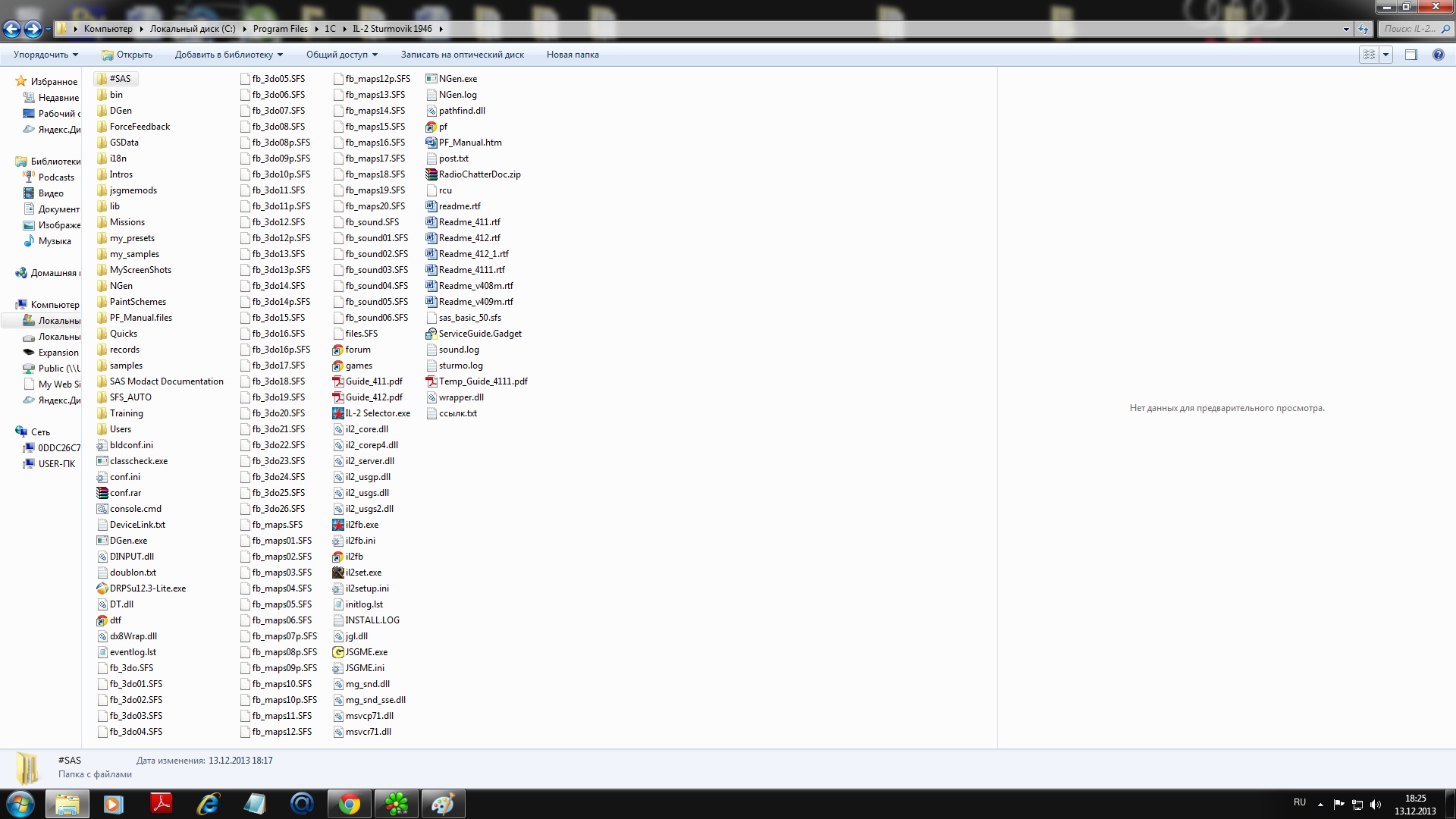The height and width of the screenshot is (819, 1456).
Task: Select the Guide_411.pdf file icon
Action: tap(338, 381)
